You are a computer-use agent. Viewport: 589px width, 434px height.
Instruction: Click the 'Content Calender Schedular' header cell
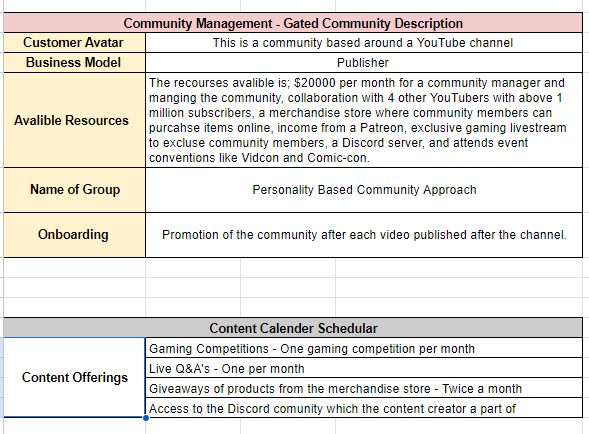pos(293,328)
